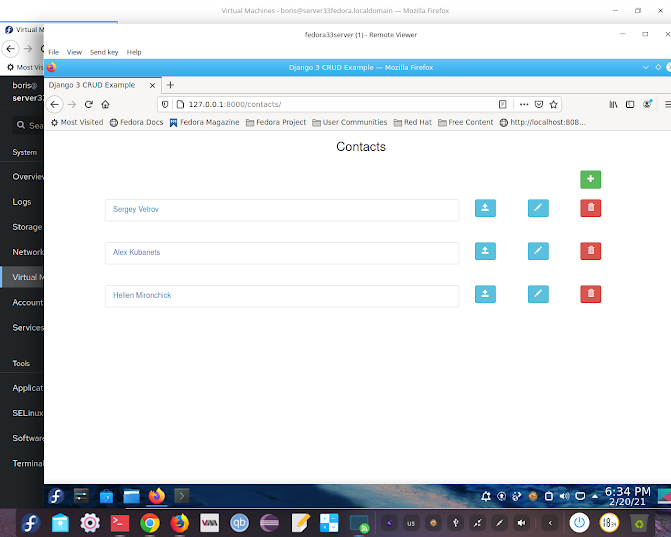Viewport: 671px width, 537px height.
Task: Close the Django 3 CRUD Example tab
Action: 152,85
